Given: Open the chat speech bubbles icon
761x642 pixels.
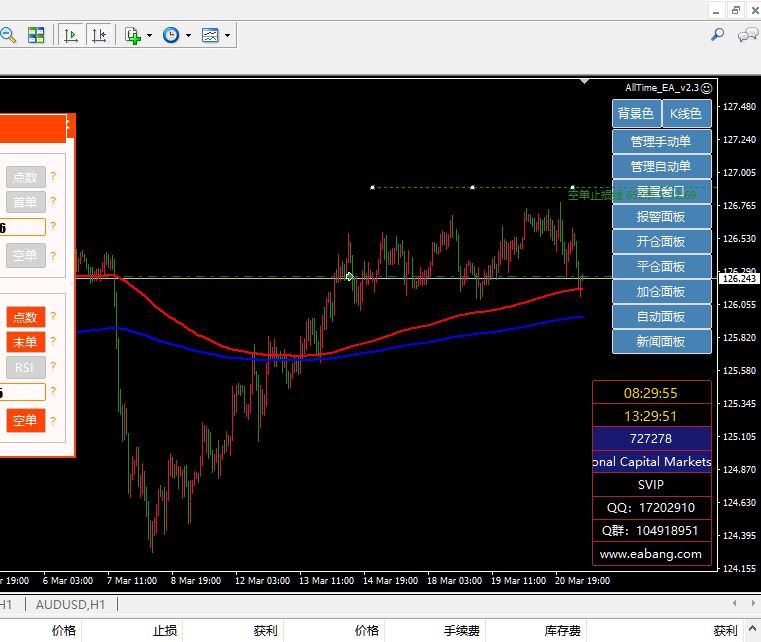Looking at the screenshot, I should click(747, 35).
